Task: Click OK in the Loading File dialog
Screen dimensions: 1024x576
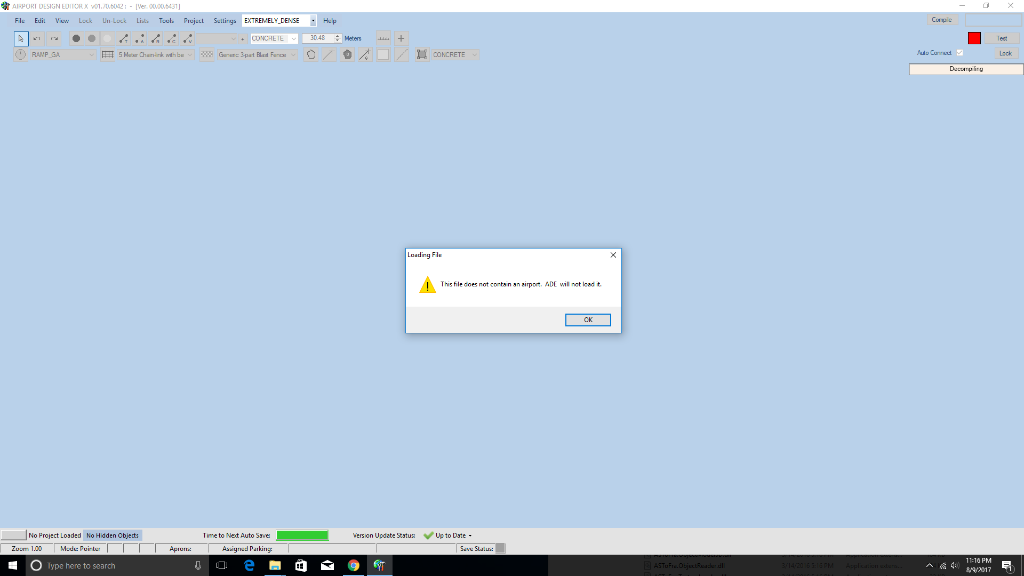Action: point(587,320)
